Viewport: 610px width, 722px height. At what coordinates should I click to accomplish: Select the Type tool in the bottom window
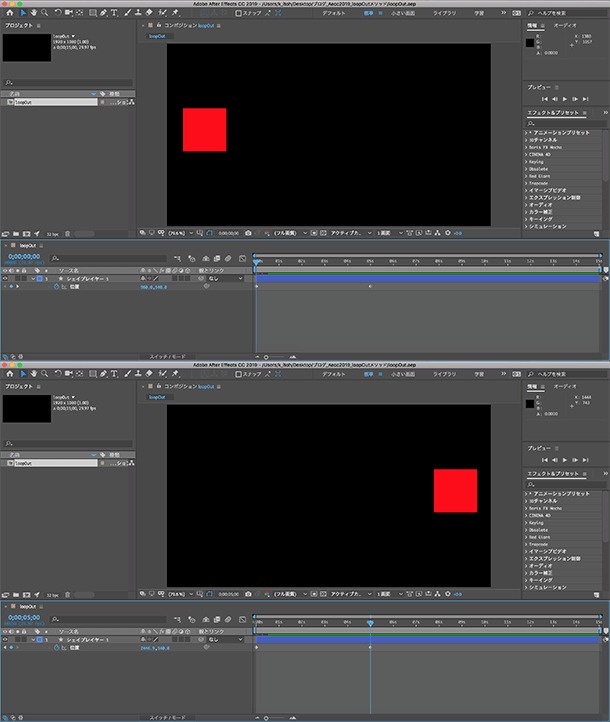[114, 374]
